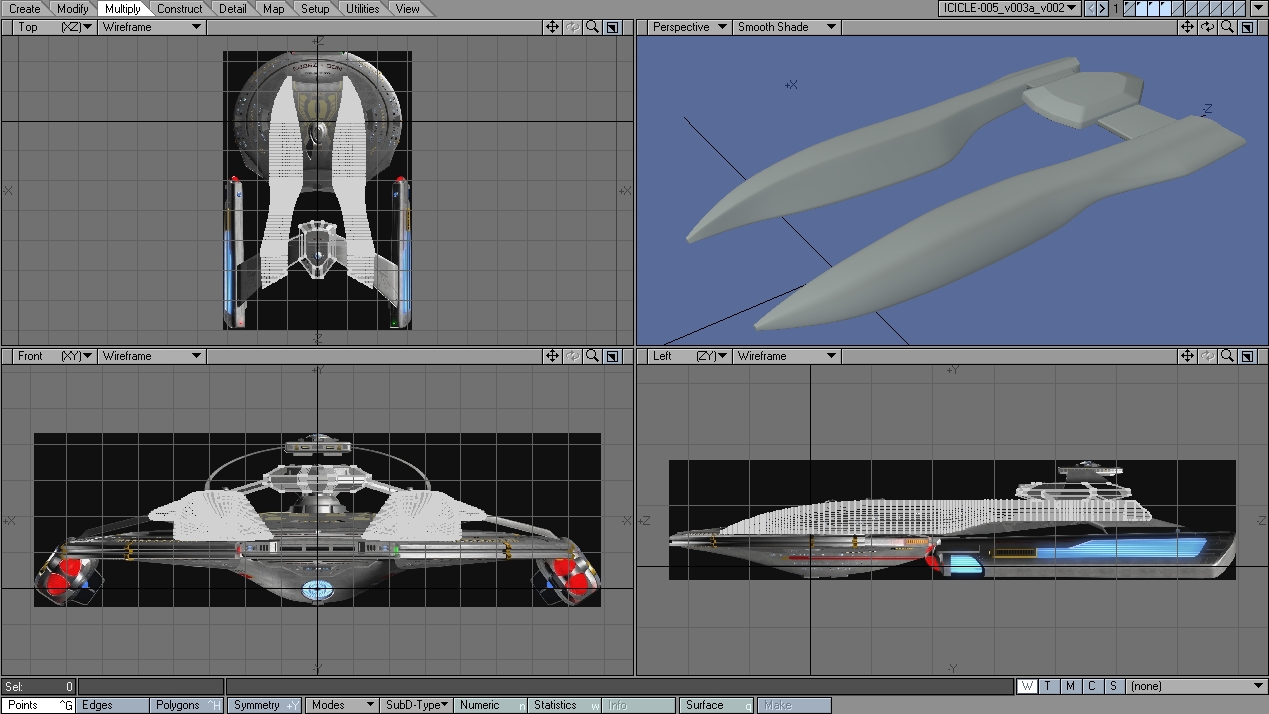Switch selection mode to Edges
The height and width of the screenshot is (714, 1269).
(x=111, y=705)
